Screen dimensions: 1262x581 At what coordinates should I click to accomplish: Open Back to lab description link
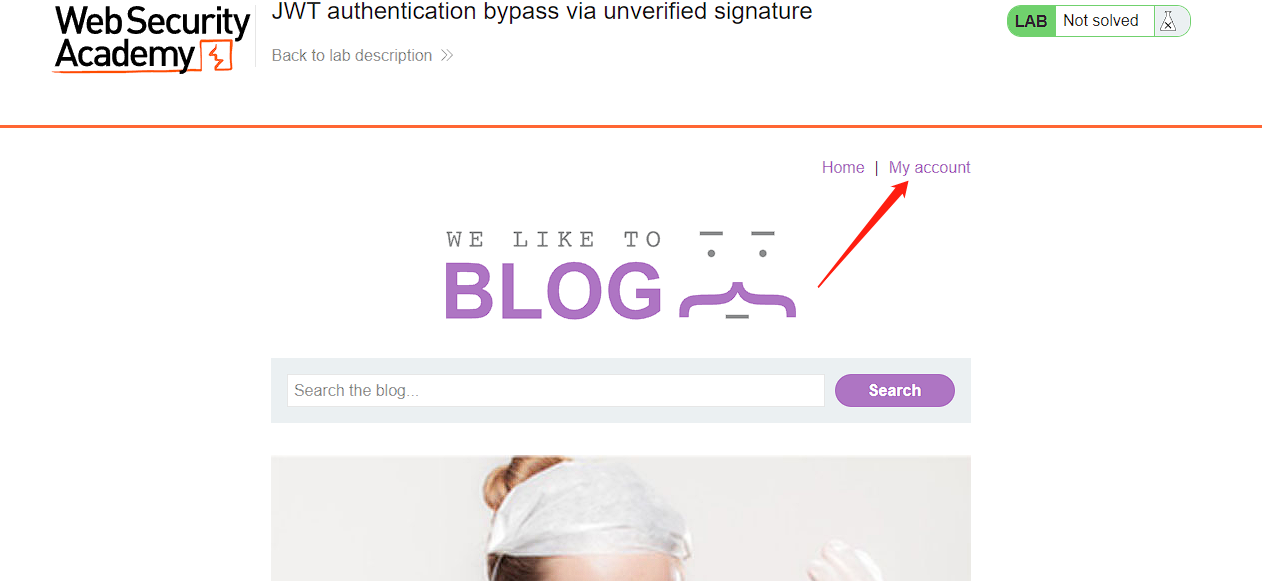[352, 55]
